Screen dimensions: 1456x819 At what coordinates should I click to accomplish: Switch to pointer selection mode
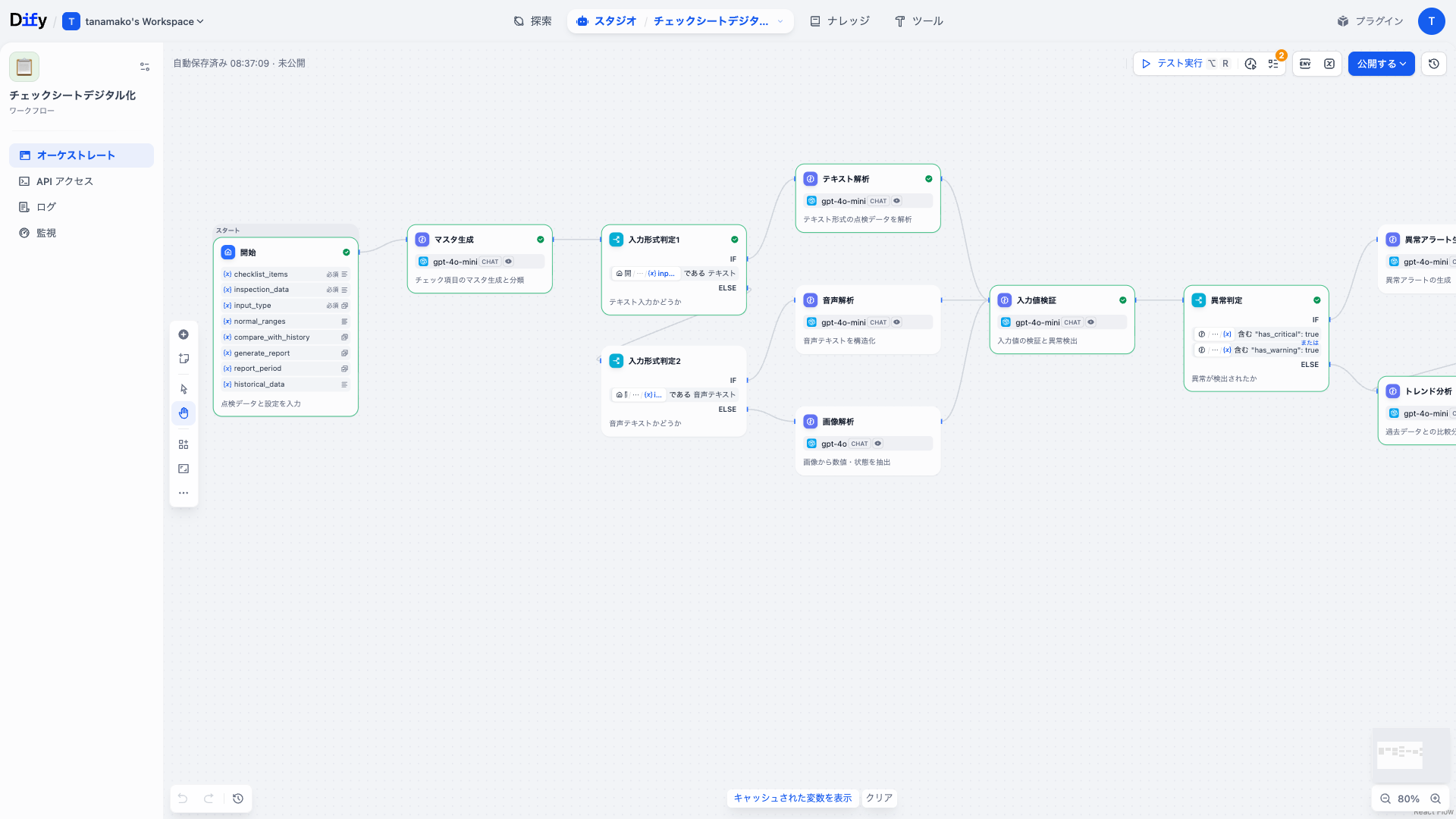click(183, 388)
